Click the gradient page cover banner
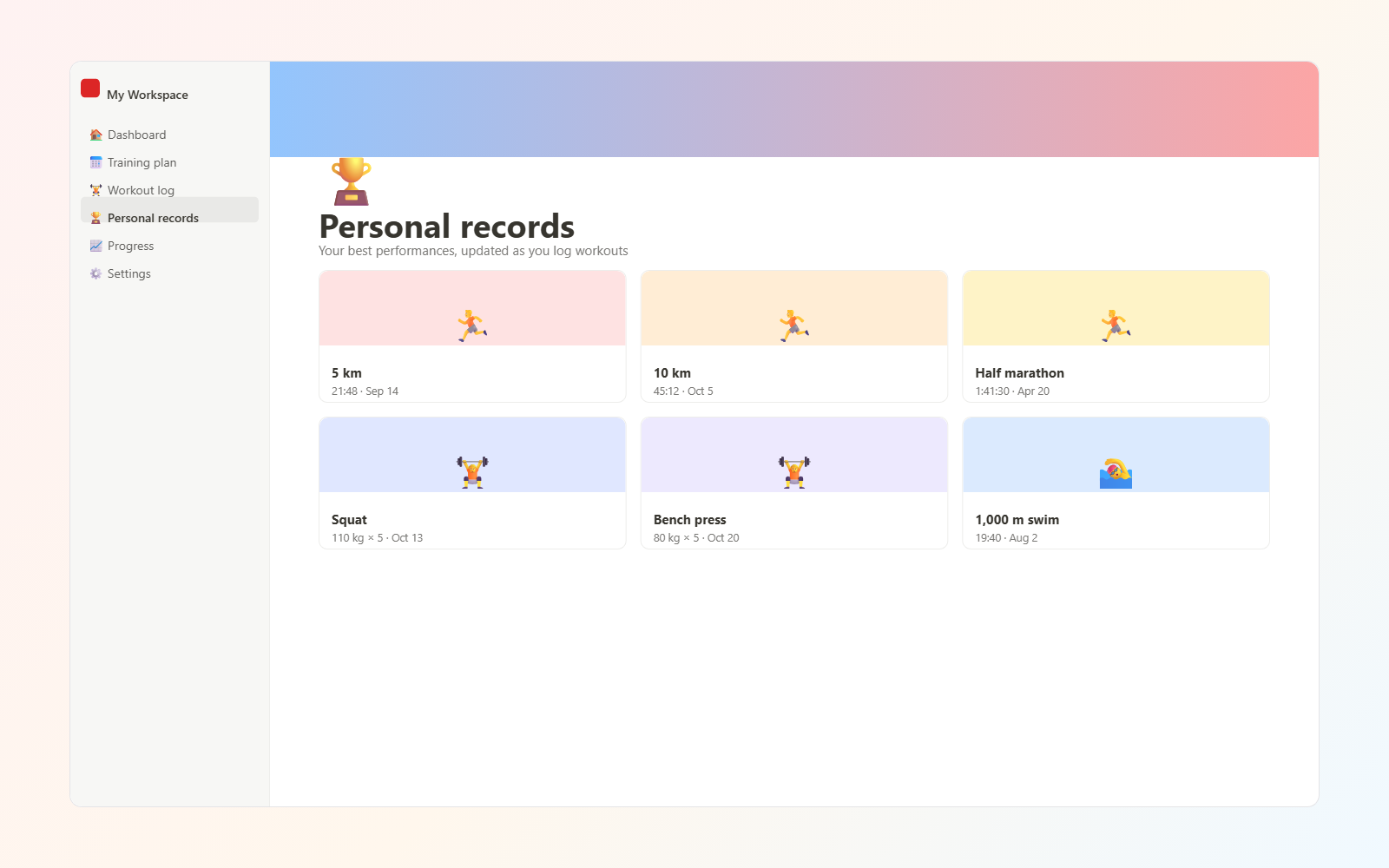This screenshot has width=1389, height=868. (794, 109)
